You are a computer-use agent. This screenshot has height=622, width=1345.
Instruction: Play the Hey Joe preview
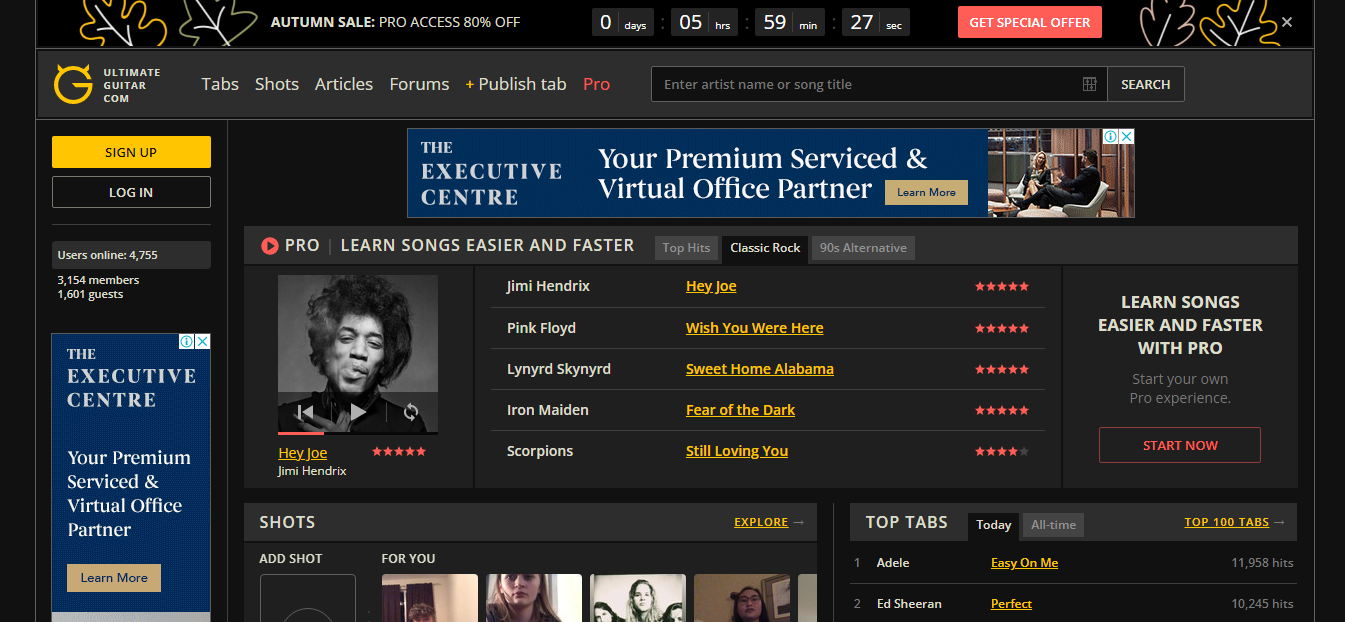coord(358,412)
